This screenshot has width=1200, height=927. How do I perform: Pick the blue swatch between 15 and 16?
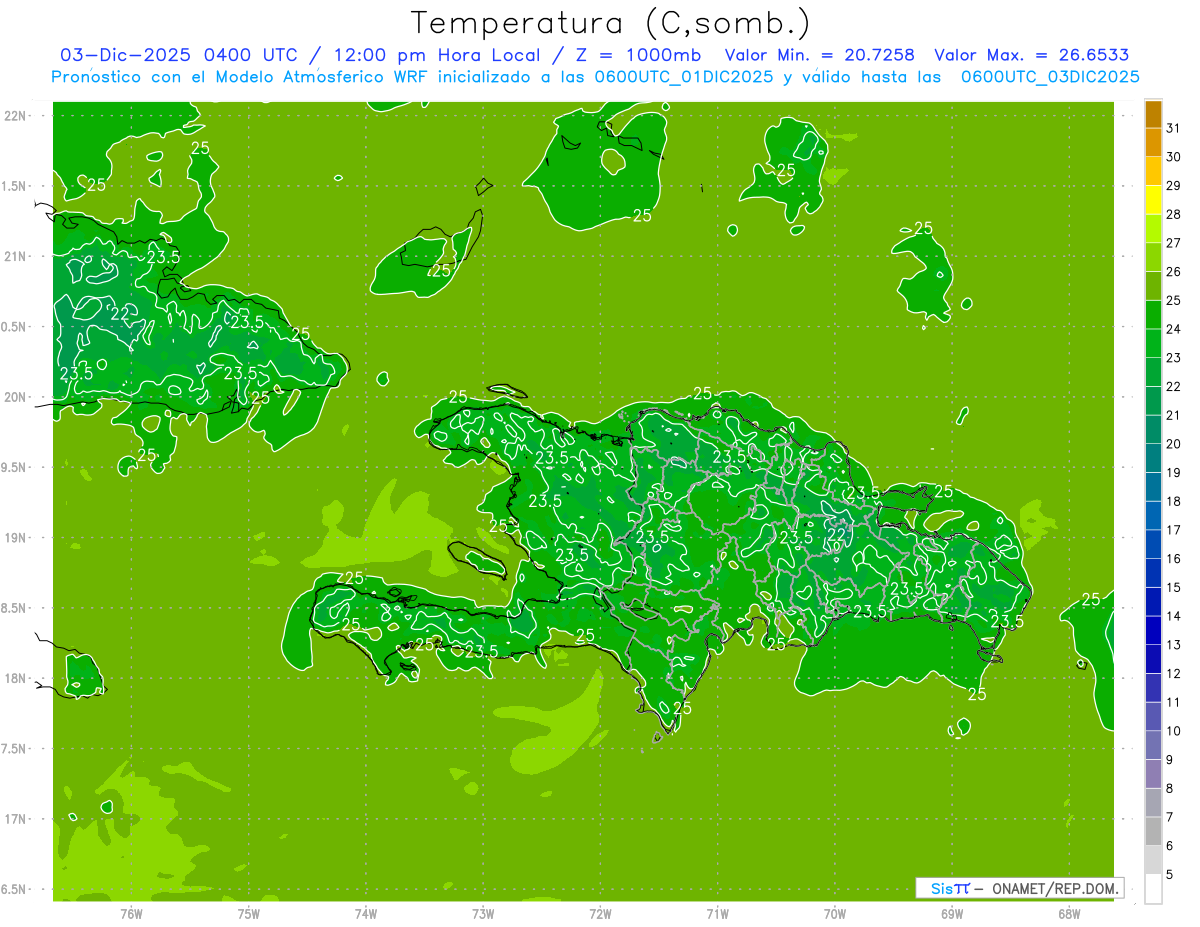coord(1153,573)
